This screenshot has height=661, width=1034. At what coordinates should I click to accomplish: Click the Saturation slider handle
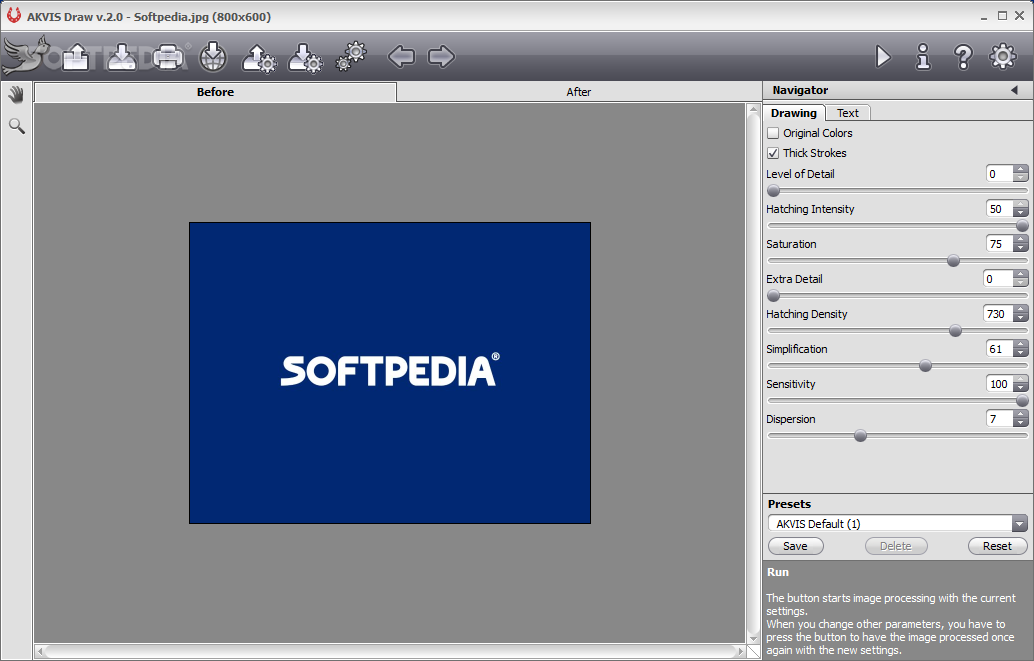click(x=953, y=261)
